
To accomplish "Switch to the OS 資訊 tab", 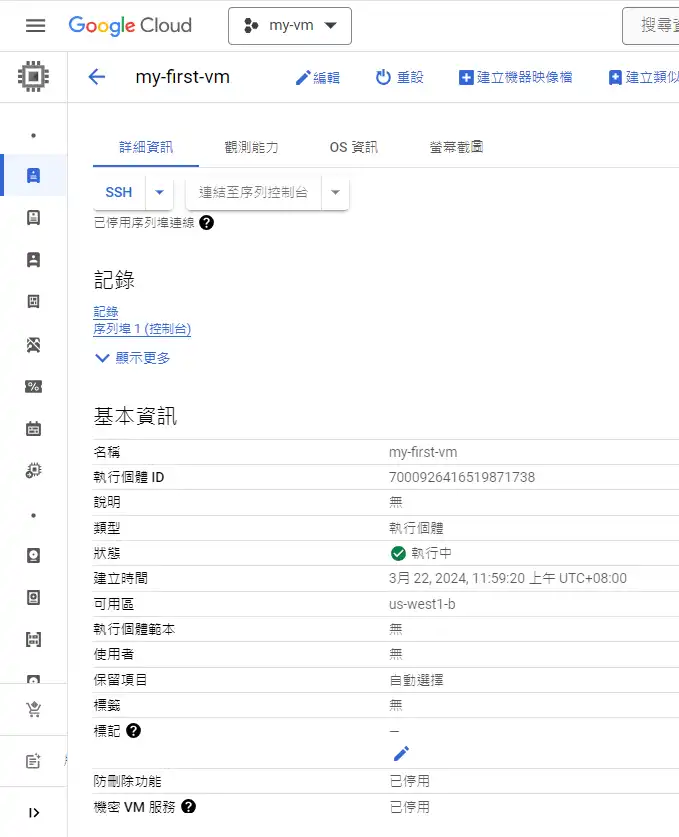I will point(354,147).
